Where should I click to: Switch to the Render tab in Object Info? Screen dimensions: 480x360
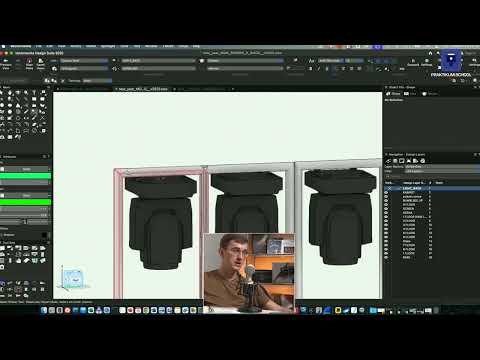tap(430, 94)
